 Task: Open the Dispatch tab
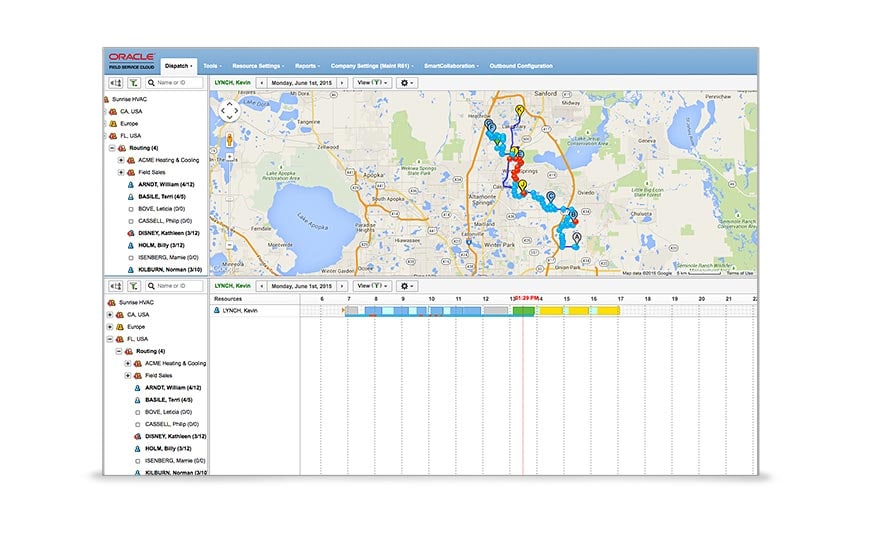(180, 65)
